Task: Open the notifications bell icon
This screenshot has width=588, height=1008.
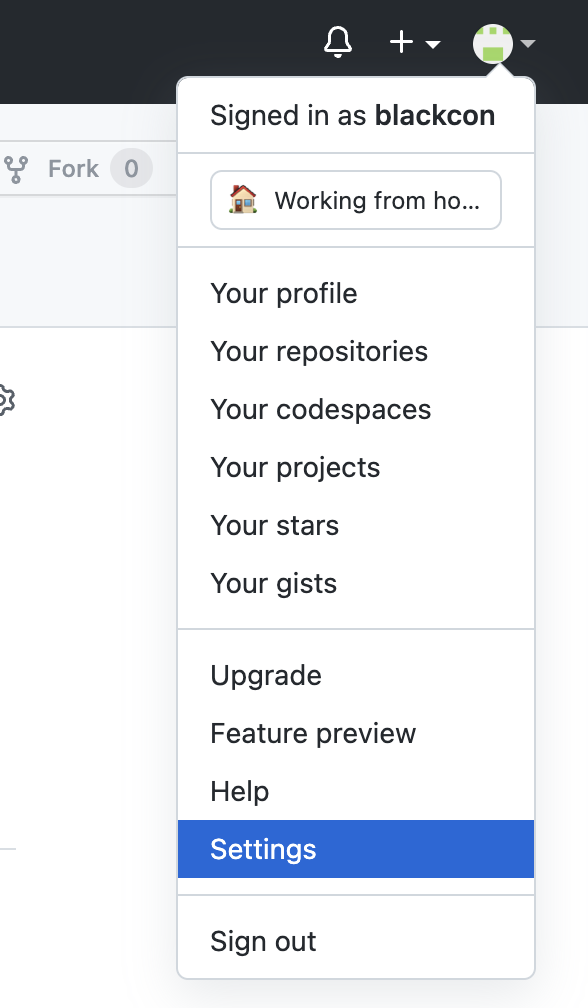Action: pos(337,42)
